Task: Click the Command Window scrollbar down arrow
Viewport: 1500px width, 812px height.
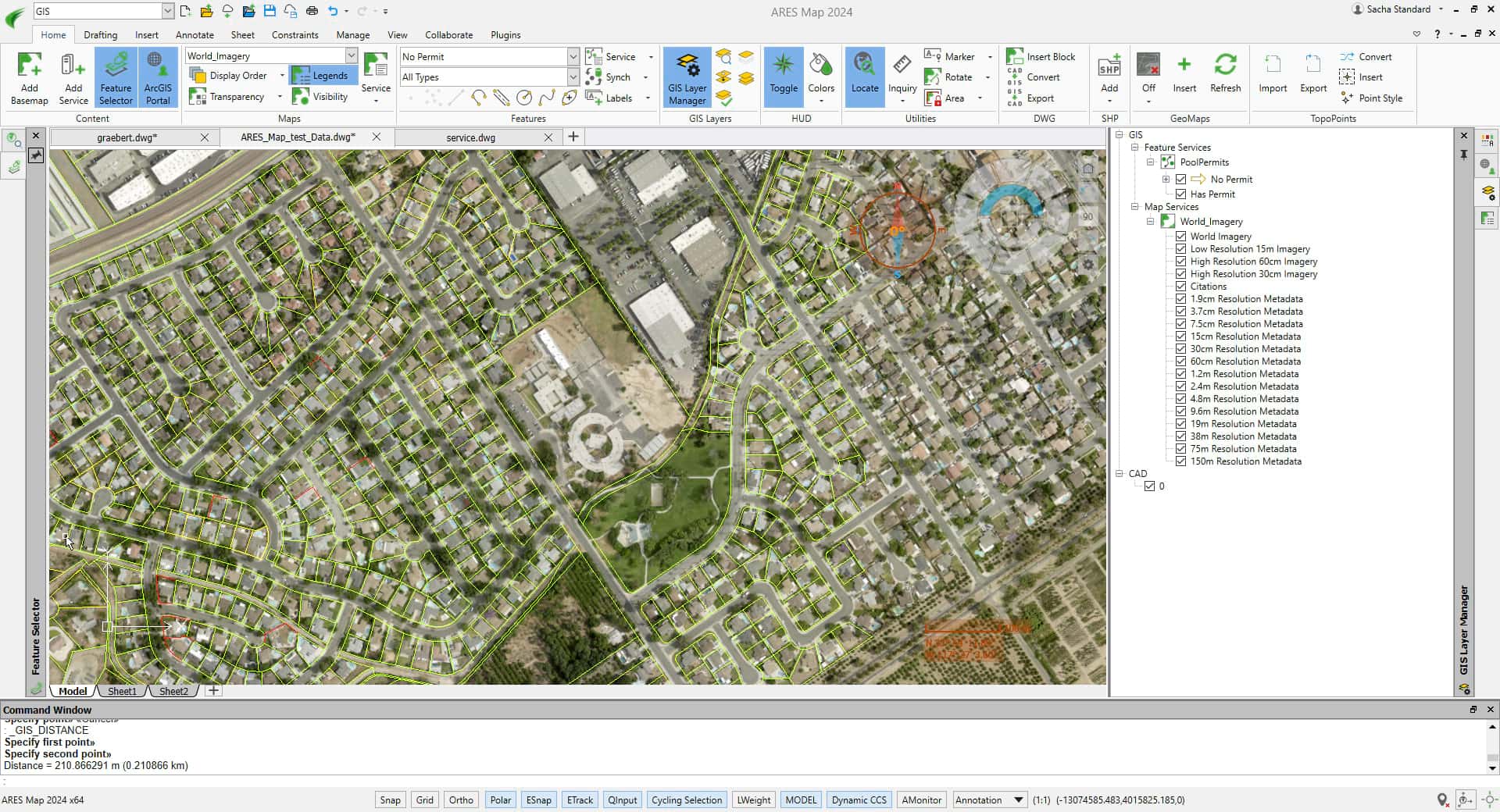Action: pyautogui.click(x=1492, y=768)
